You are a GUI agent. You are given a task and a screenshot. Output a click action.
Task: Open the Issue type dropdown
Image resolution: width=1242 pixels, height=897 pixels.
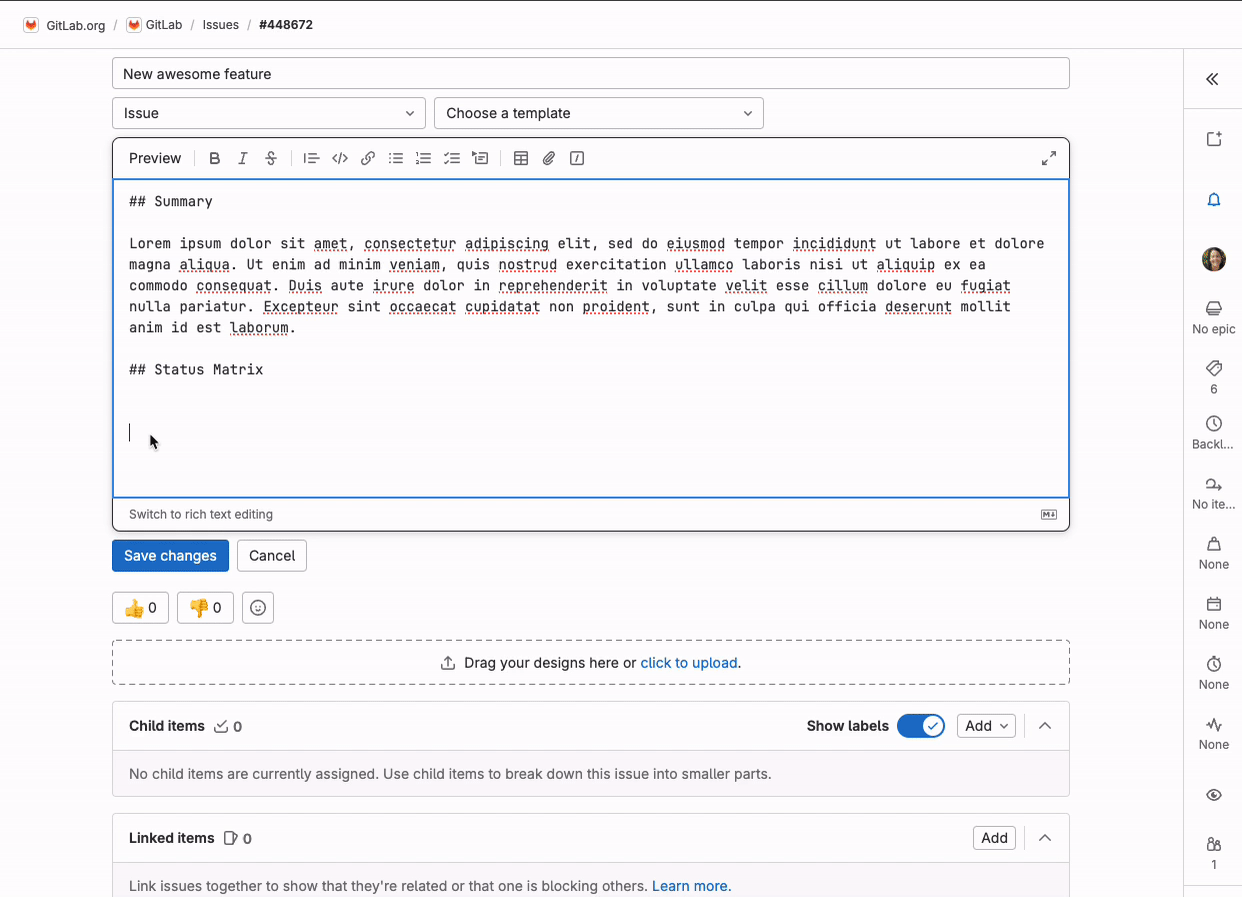269,113
